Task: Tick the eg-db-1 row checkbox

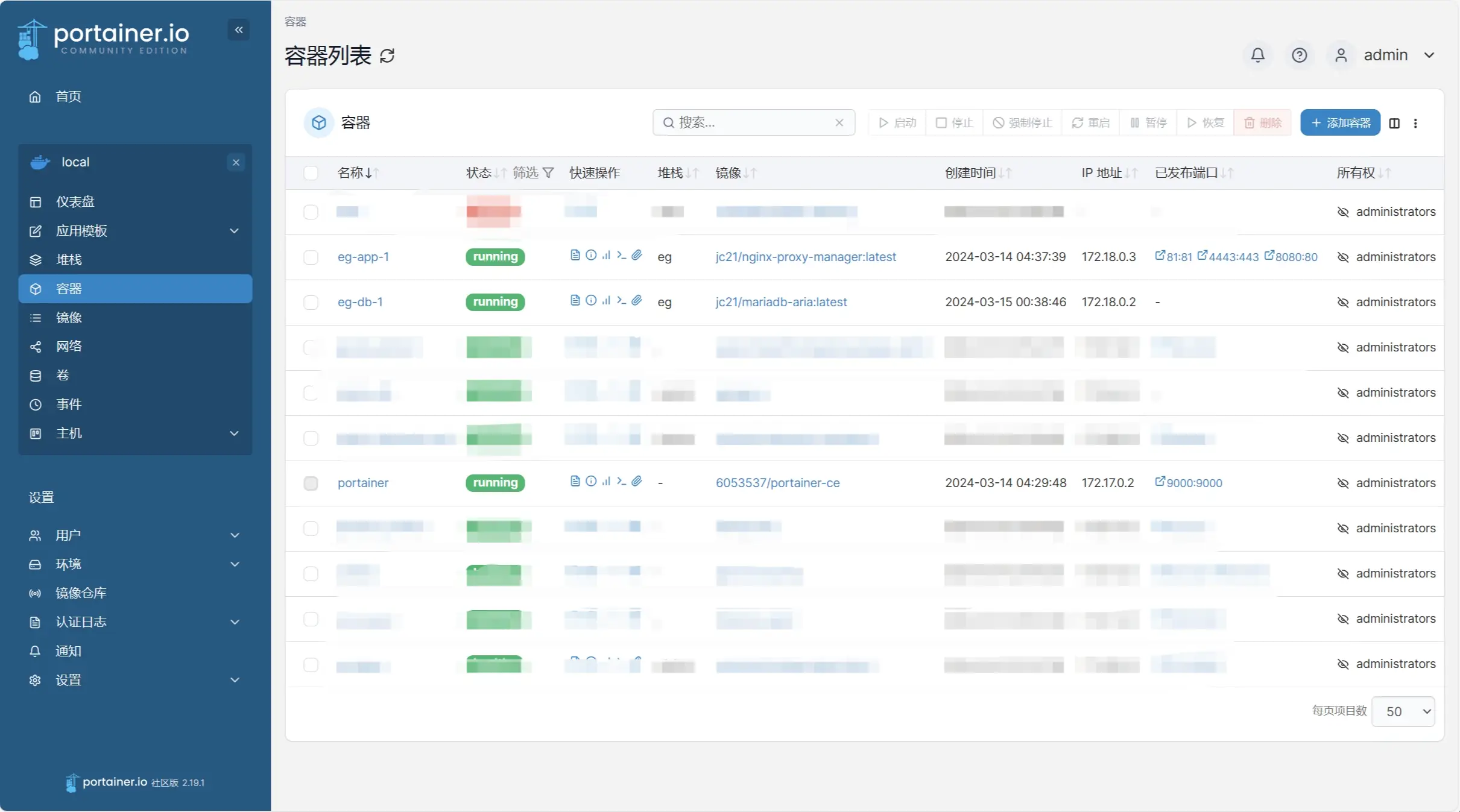Action: tap(311, 303)
